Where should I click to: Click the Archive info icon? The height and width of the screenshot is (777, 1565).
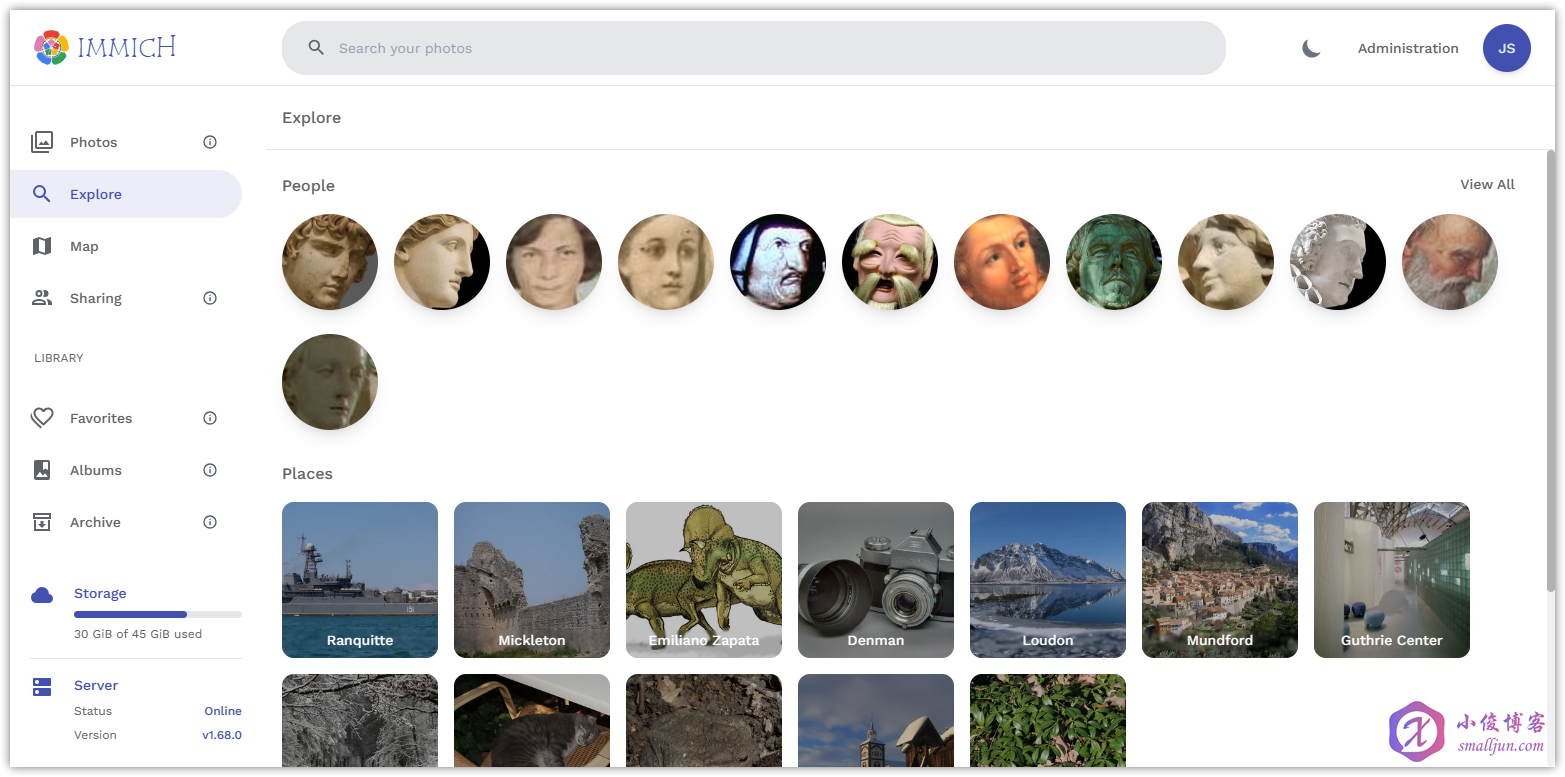tap(210, 522)
